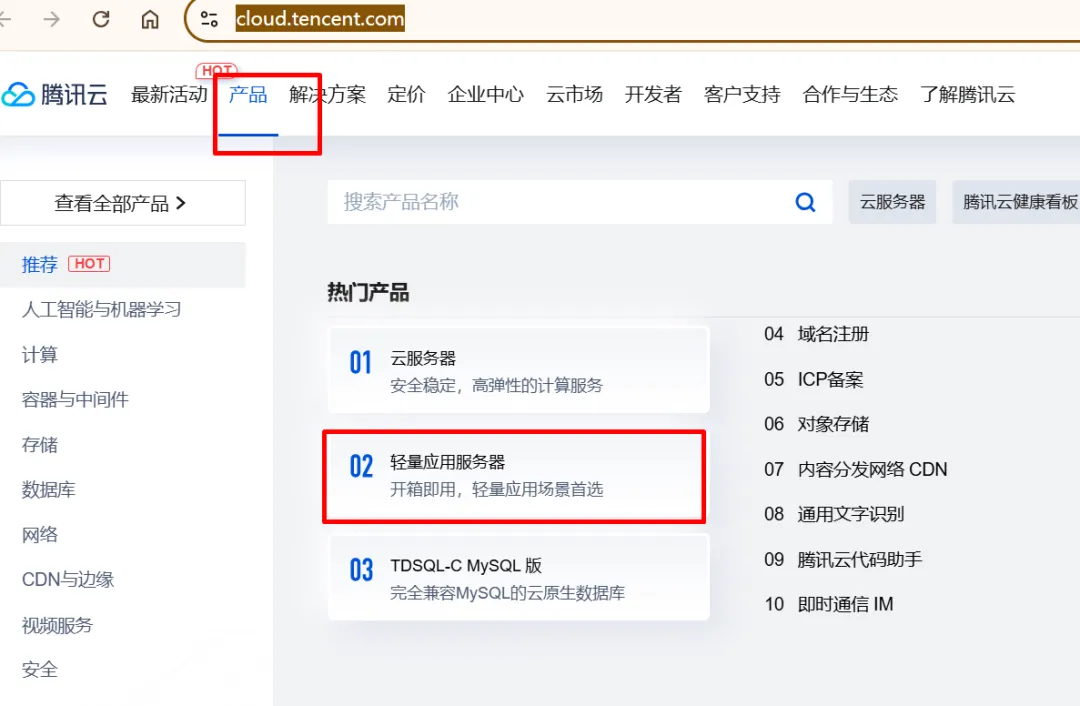Open 07 内容分发网络 CDN link
Screen dimensions: 1080x706
[855, 470]
